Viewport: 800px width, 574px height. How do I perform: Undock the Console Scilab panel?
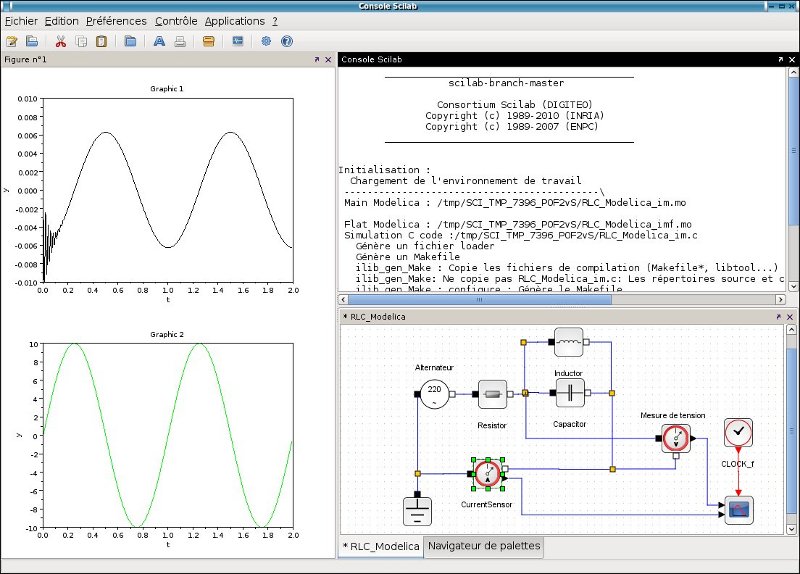pyautogui.click(x=780, y=60)
